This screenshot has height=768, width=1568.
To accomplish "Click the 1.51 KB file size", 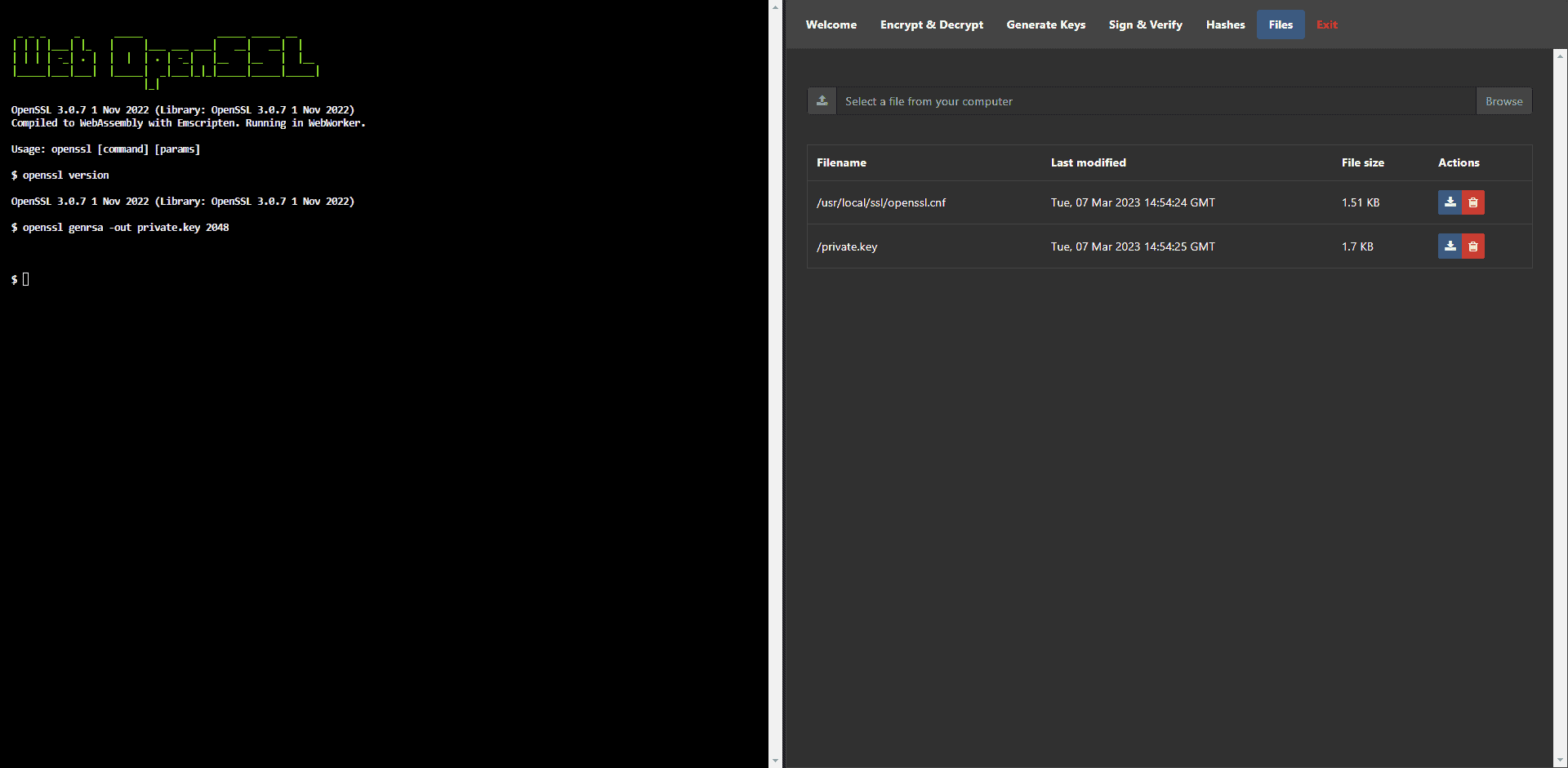I will pyautogui.click(x=1361, y=202).
